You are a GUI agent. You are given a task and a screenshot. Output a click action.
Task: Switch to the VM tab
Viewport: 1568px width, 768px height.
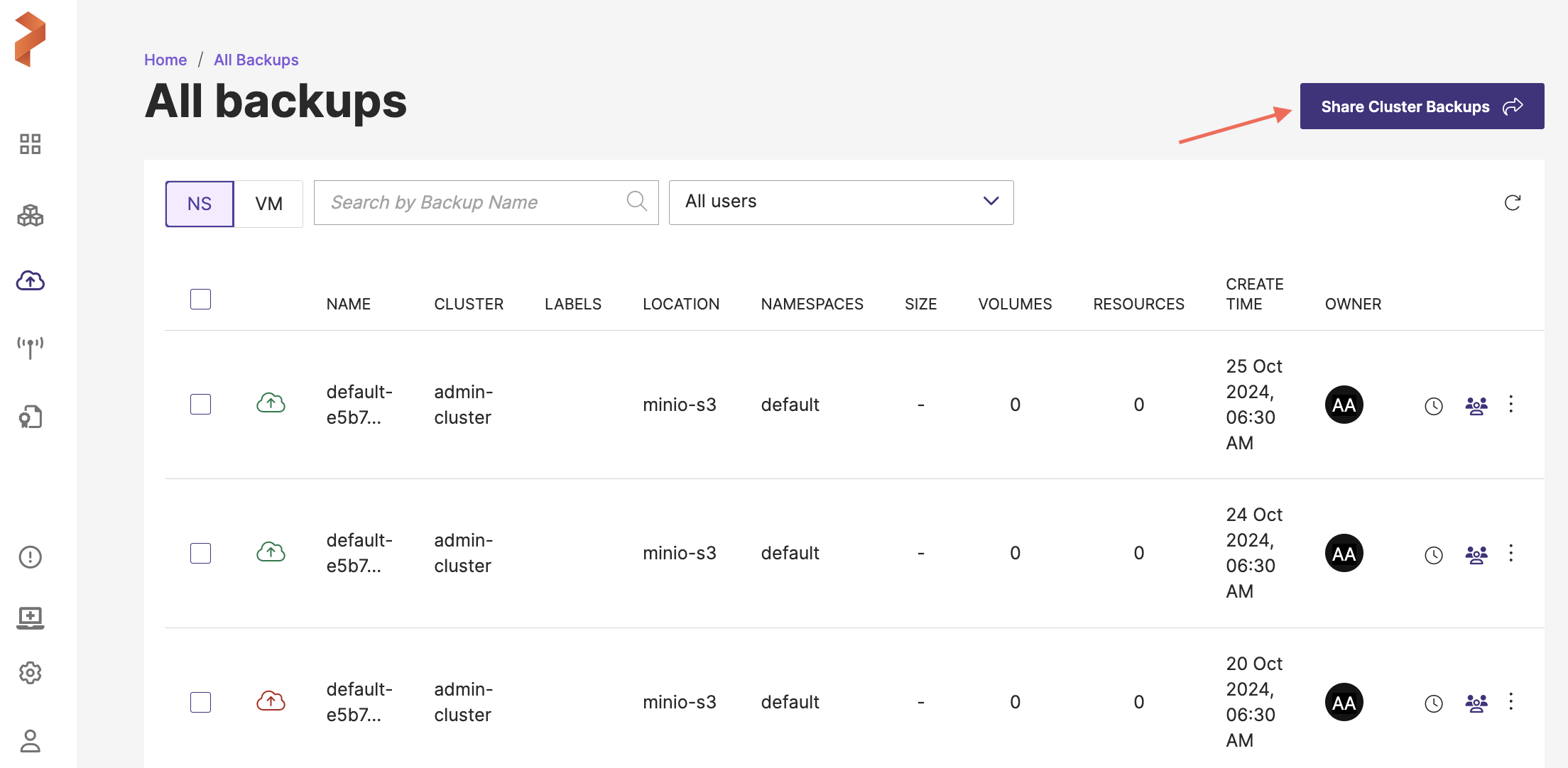click(x=268, y=204)
